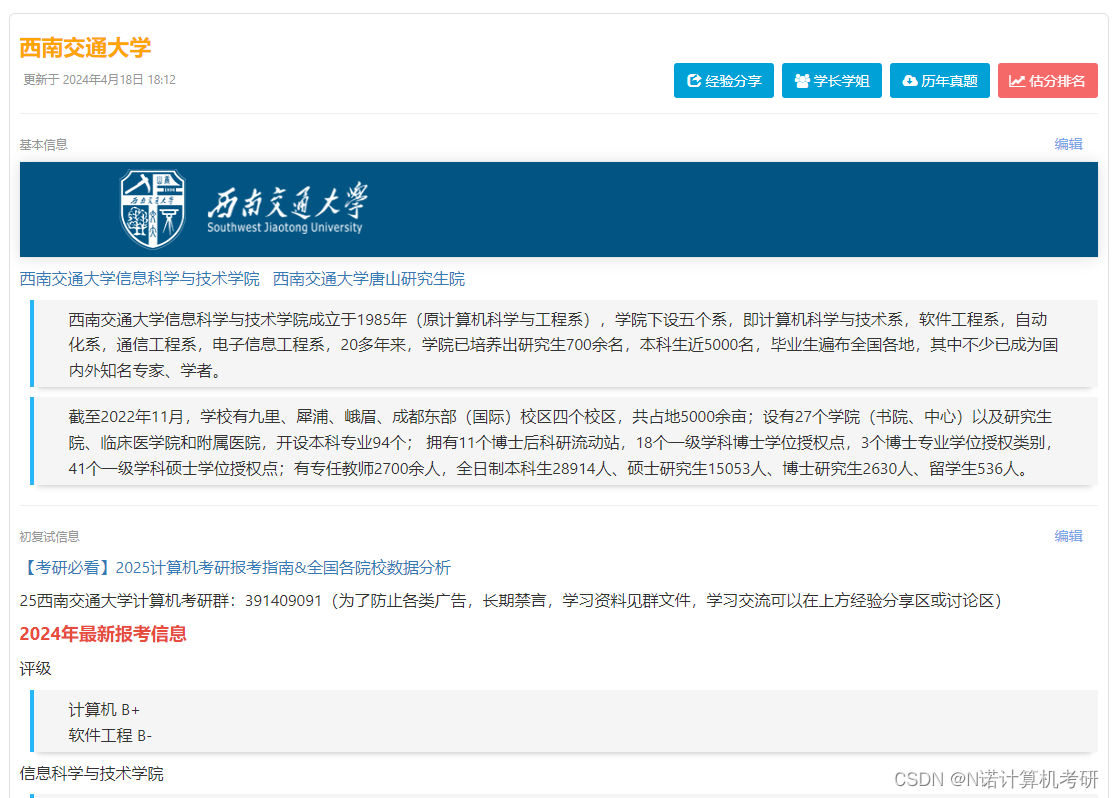
Task: Click the share icon in 经验分享
Action: click(693, 81)
